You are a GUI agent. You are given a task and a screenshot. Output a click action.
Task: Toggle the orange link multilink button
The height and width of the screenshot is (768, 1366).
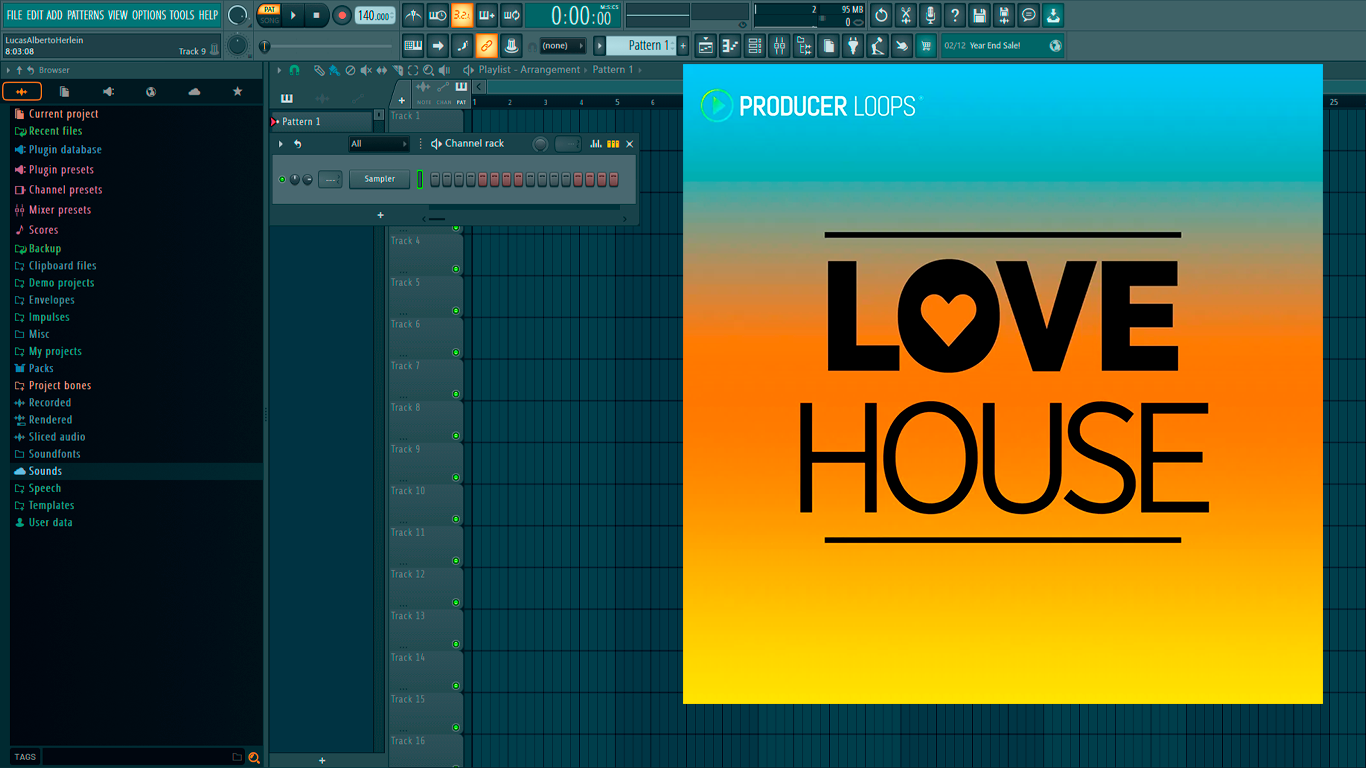486,45
